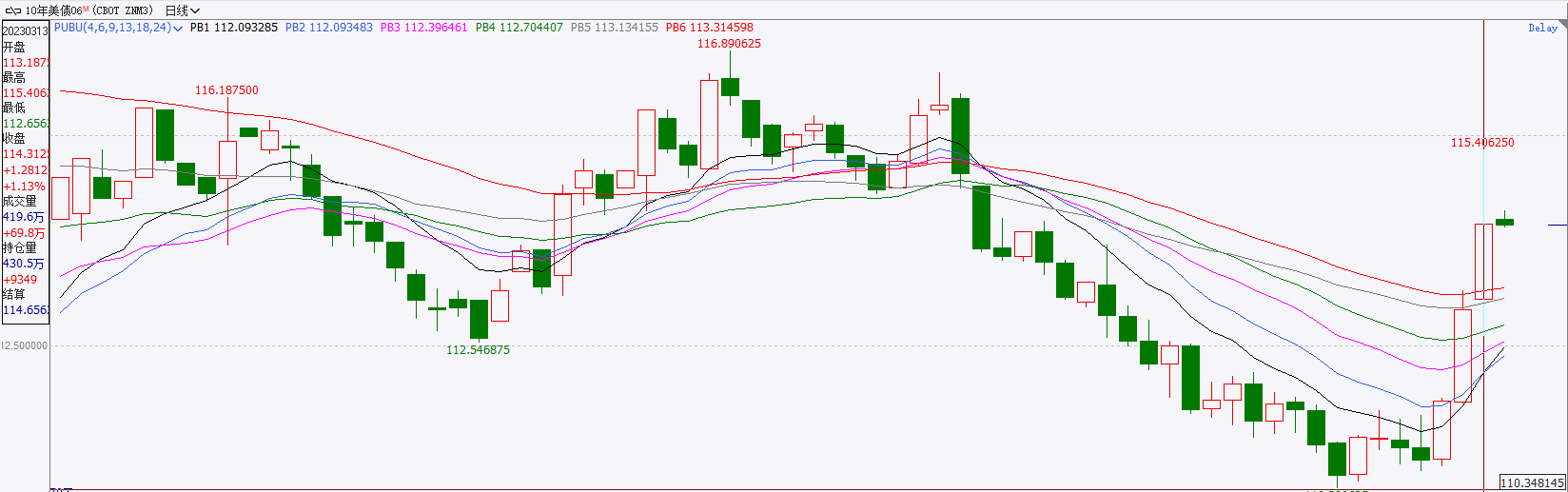Click the +9349 open interest change
This screenshot has height=492, width=1568.
pyautogui.click(x=20, y=280)
